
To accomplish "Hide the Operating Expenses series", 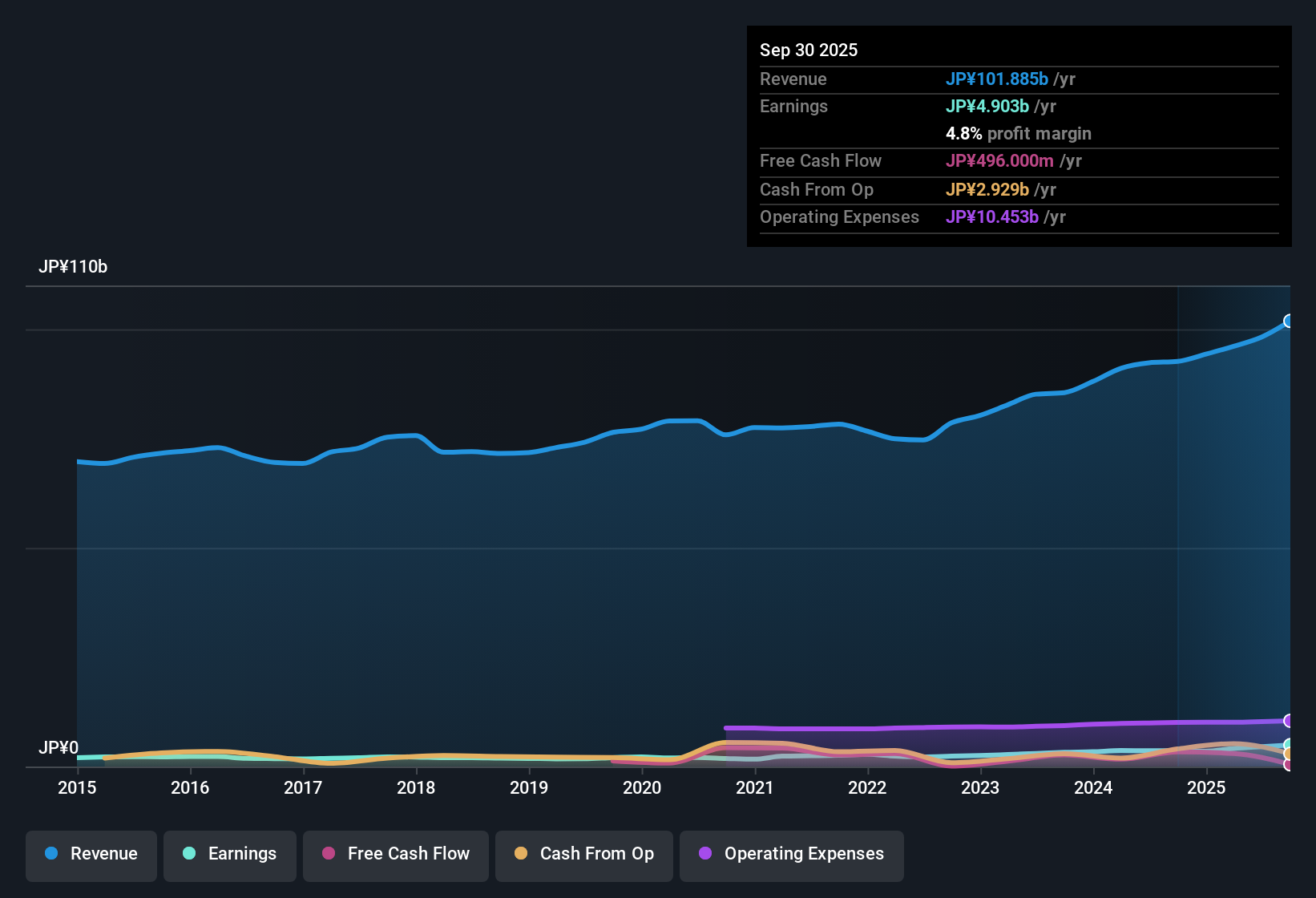I will click(x=791, y=854).
